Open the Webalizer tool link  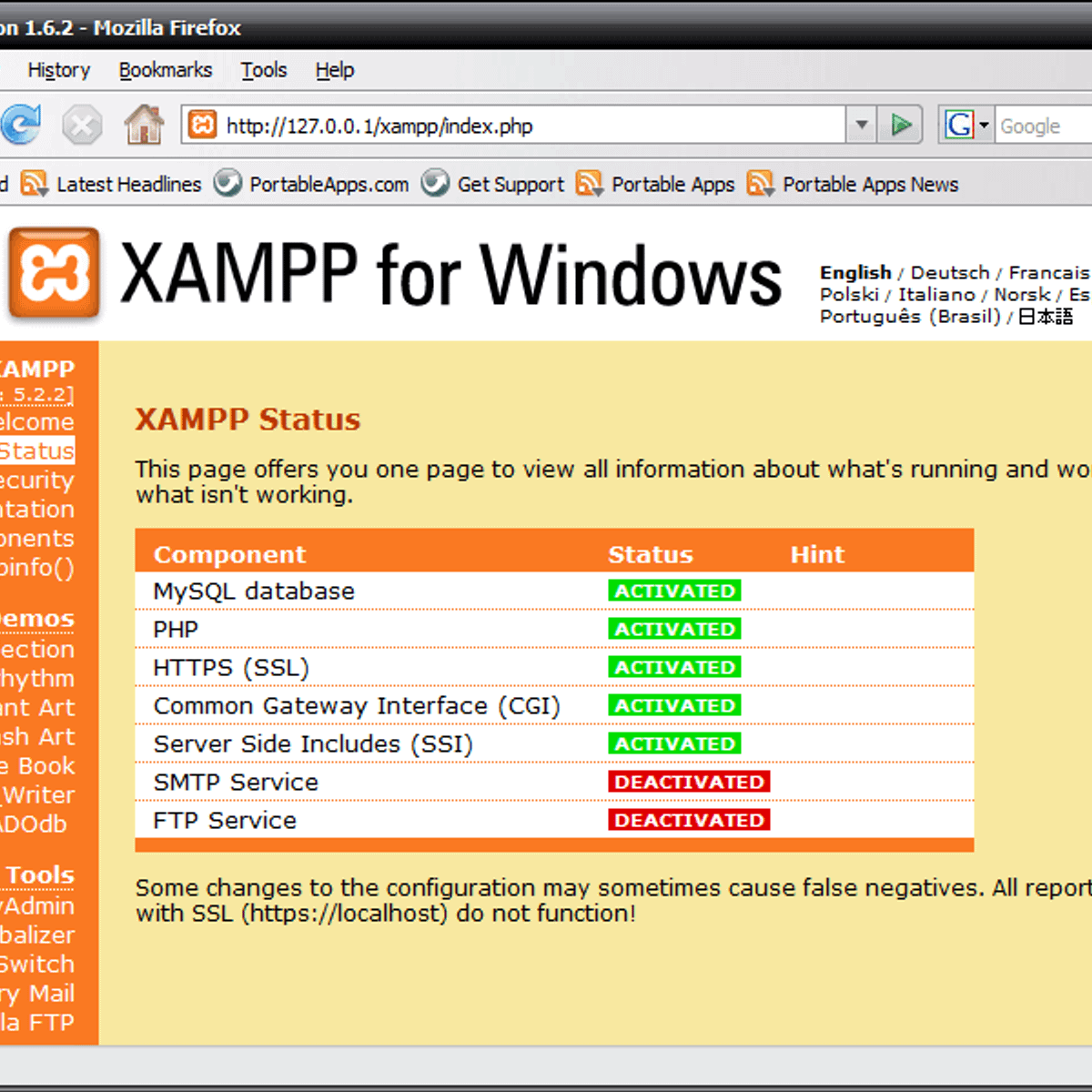[x=37, y=935]
